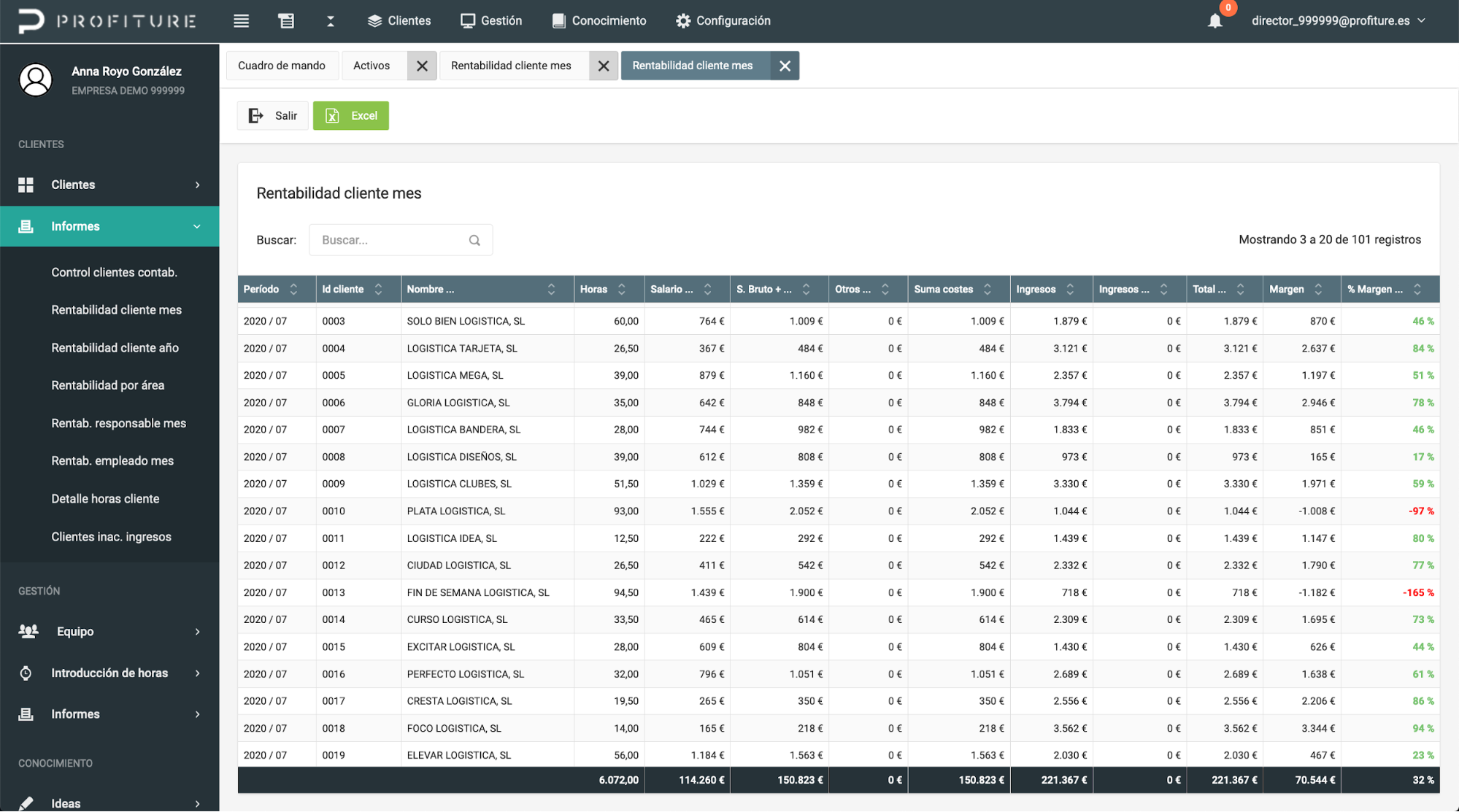Click the FOCO LOGISTICA, SL name
Viewport: 1459px width, 812px height.
tap(454, 728)
